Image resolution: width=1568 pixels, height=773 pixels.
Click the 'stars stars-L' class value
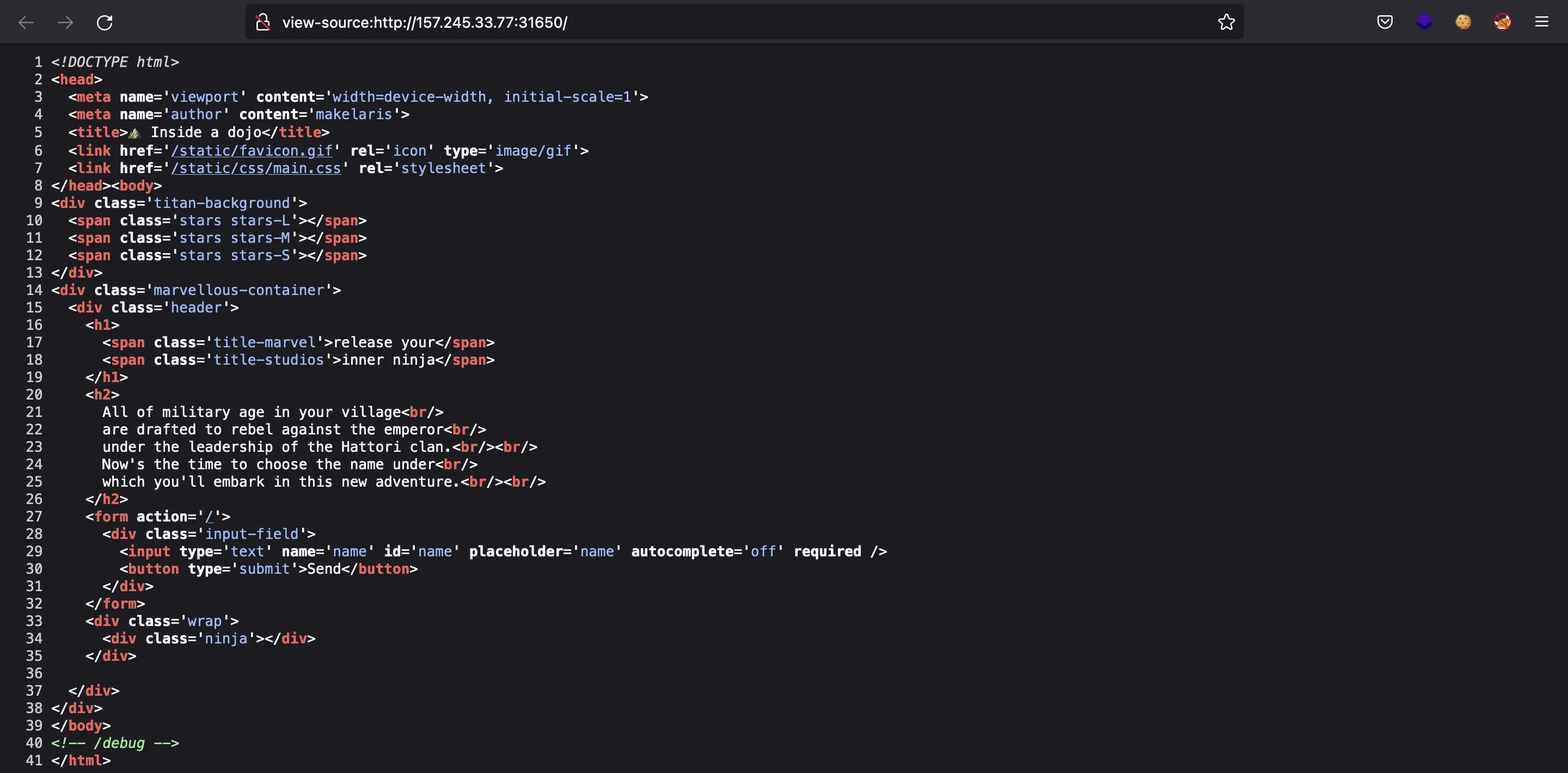point(234,220)
